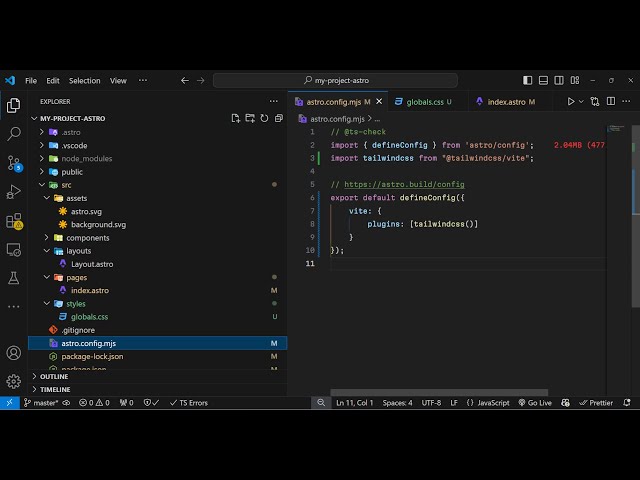Click the code minimap preview

[616, 129]
